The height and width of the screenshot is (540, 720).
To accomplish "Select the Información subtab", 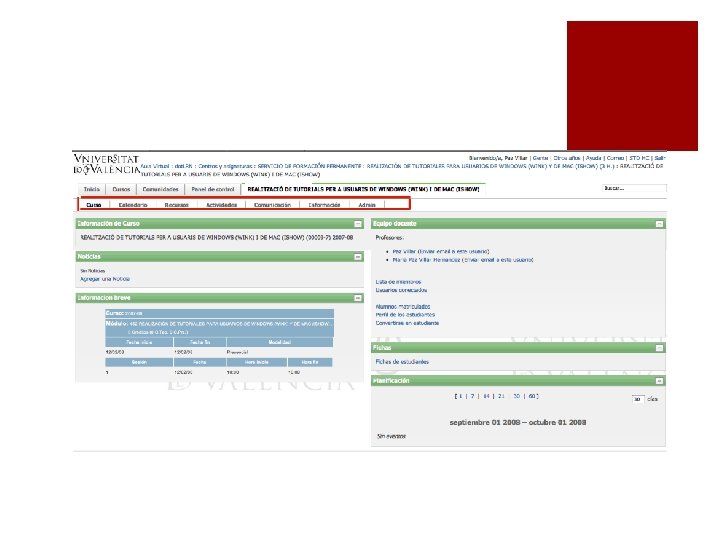I will 324,205.
